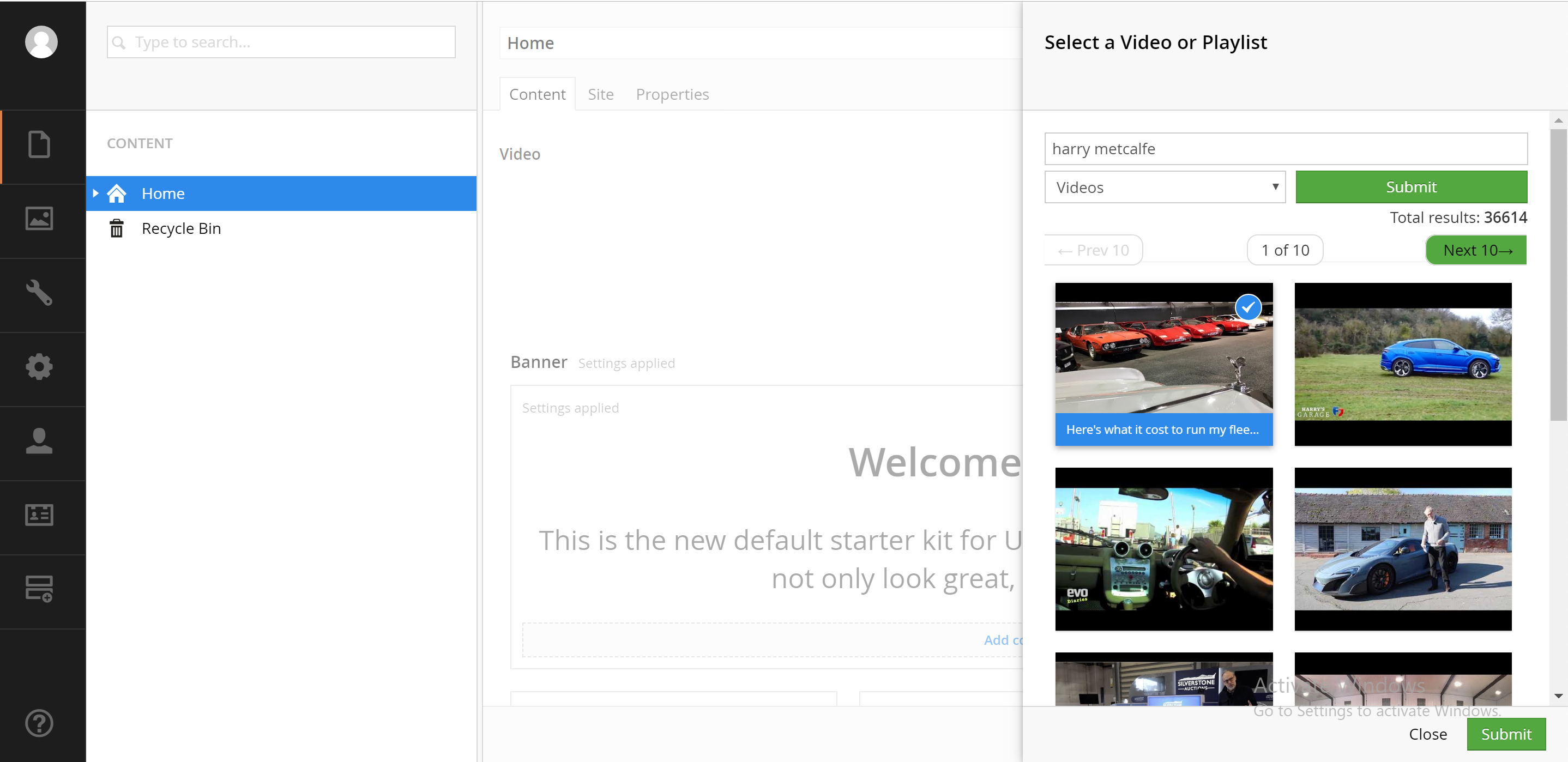The image size is (1568, 762).
Task: Click the panel vertical scrollbar thumb
Action: (x=1558, y=274)
